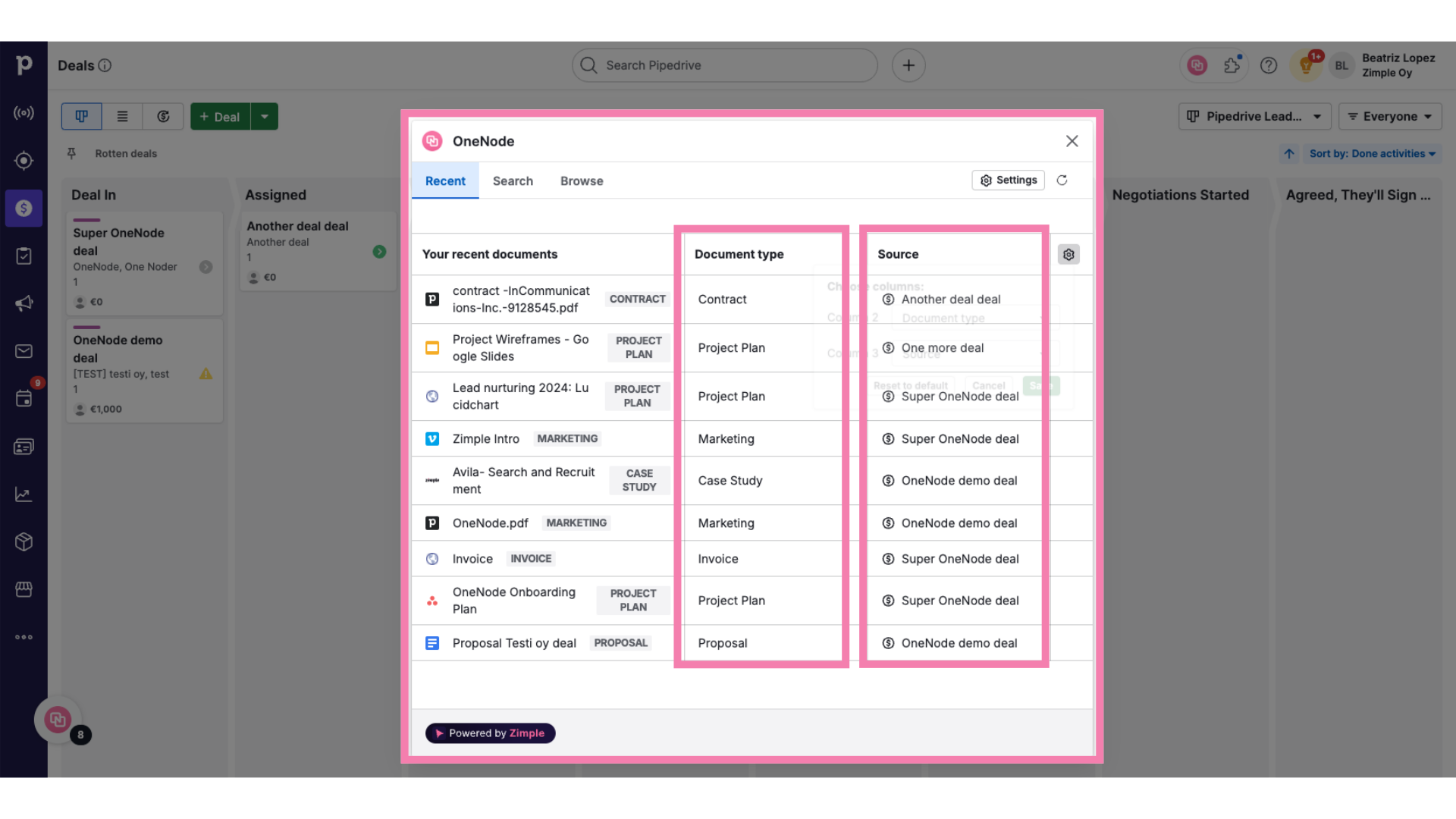
Task: Click Case Study document type cell
Action: (730, 480)
